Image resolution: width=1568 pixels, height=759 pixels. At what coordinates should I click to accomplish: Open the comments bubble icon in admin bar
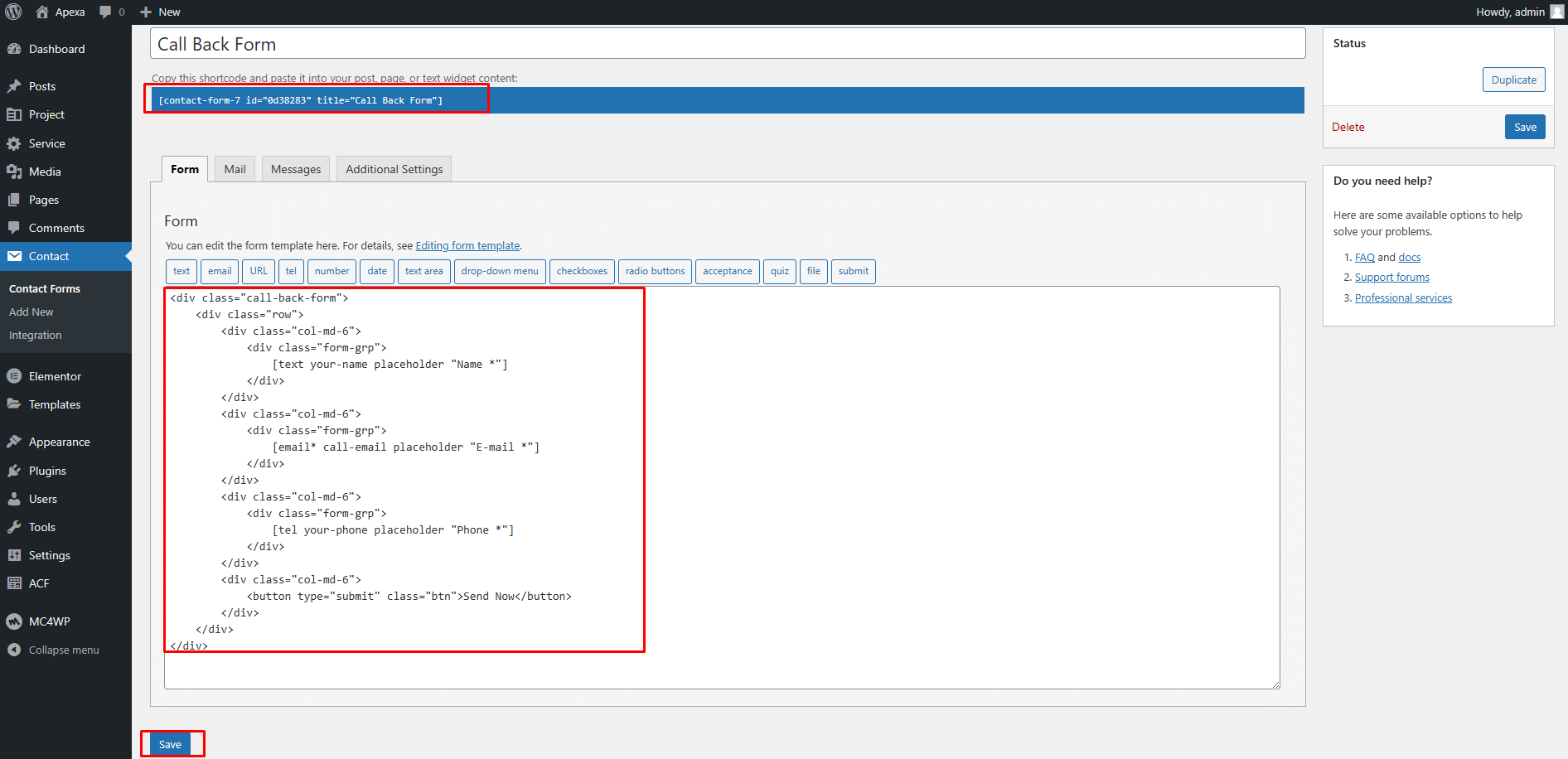105,12
